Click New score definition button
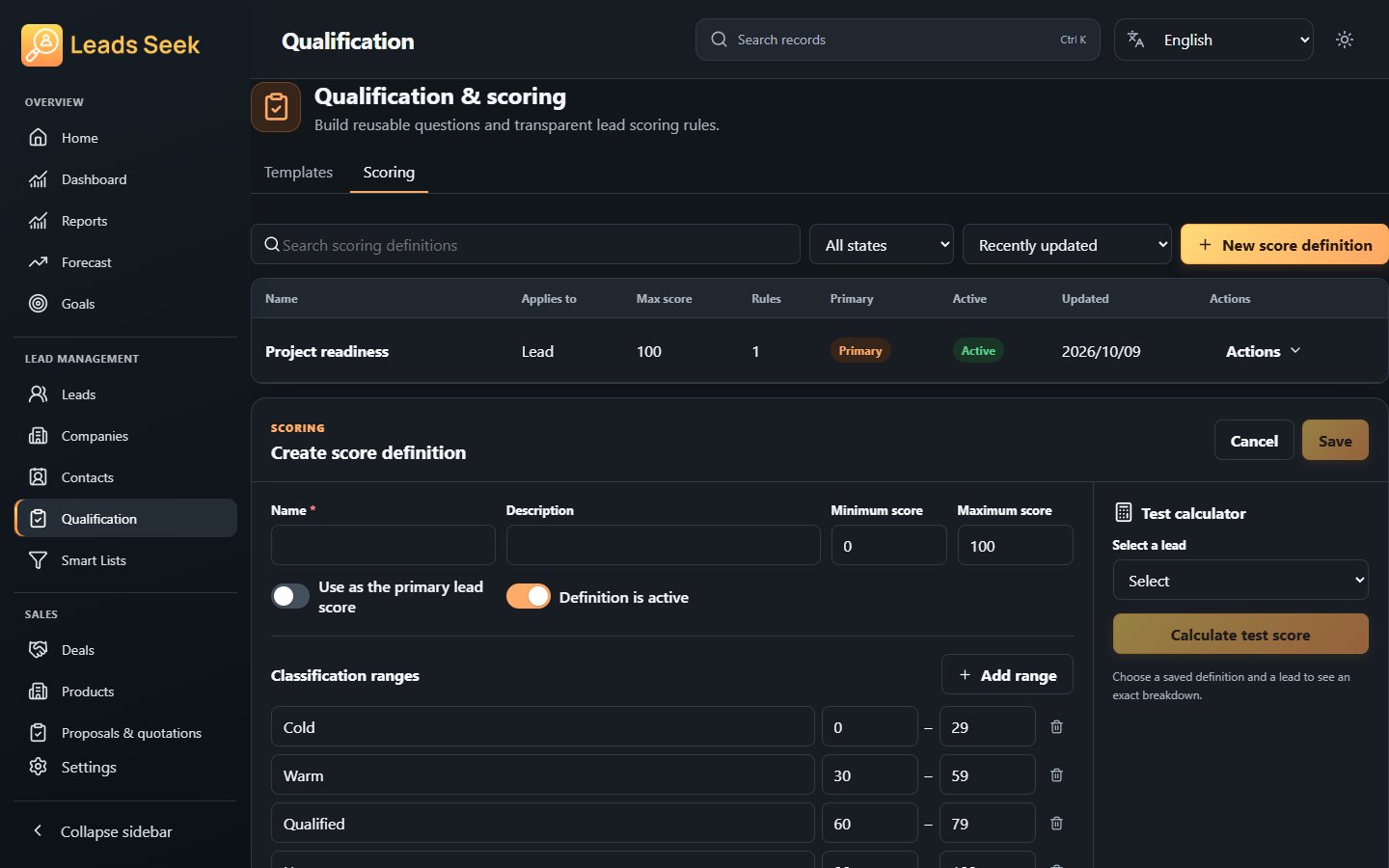Viewport: 1389px width, 868px height. [1285, 245]
